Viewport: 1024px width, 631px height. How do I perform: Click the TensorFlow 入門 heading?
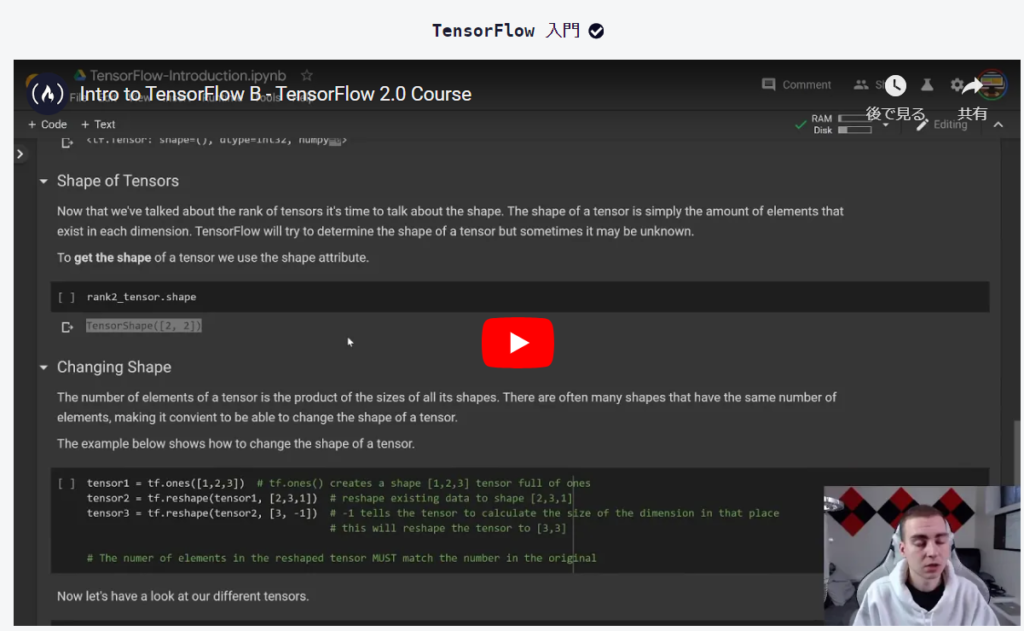click(506, 31)
